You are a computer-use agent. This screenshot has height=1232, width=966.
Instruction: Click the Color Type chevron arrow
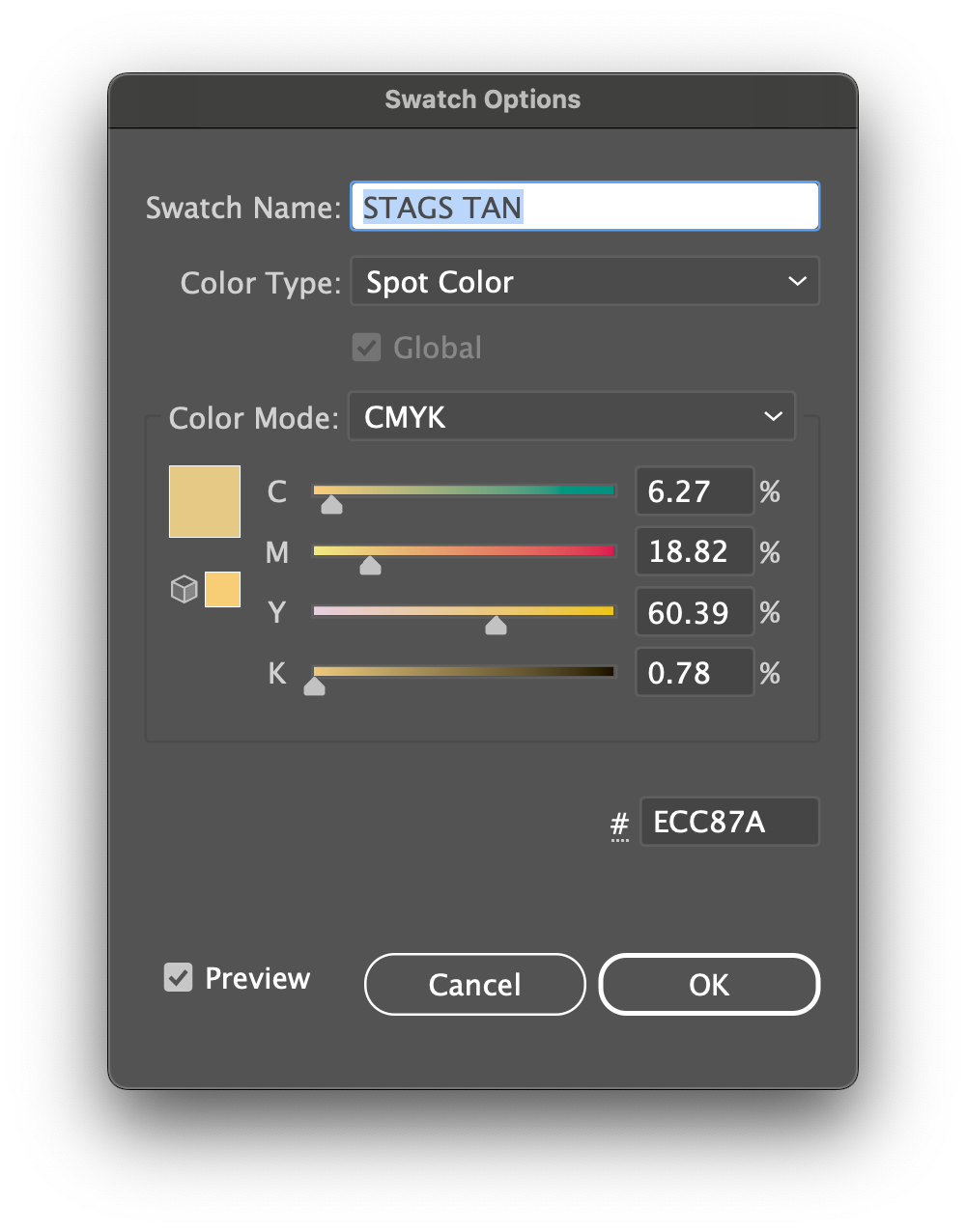click(797, 282)
